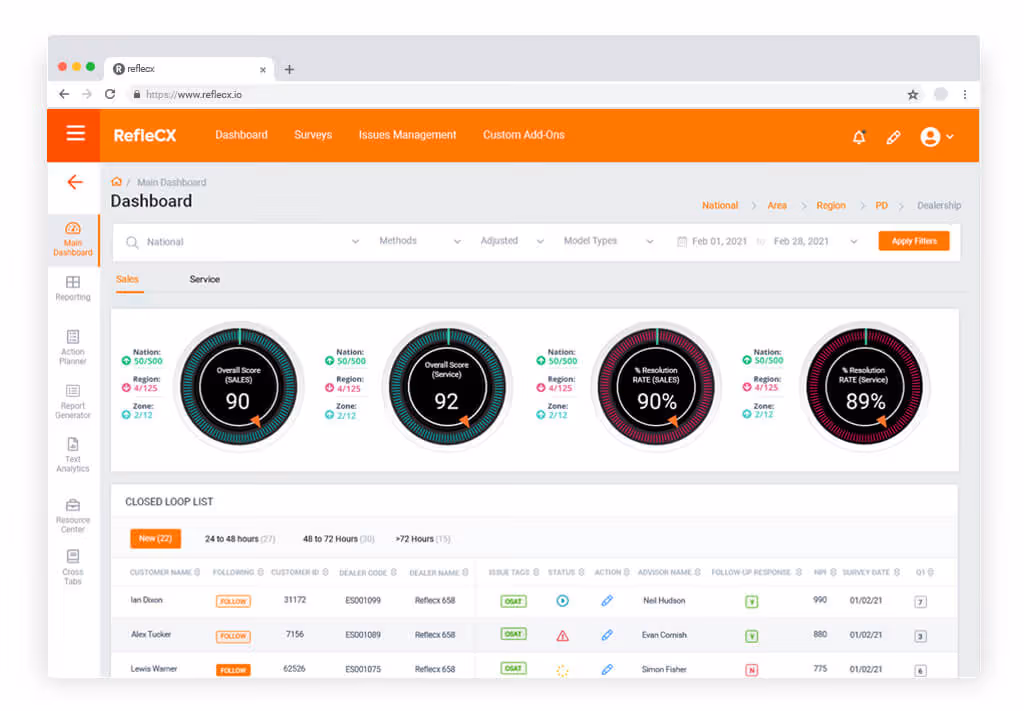Image resolution: width=1024 pixels, height=711 pixels.
Task: Open Action Planner in the sidebar
Action: pos(73,347)
